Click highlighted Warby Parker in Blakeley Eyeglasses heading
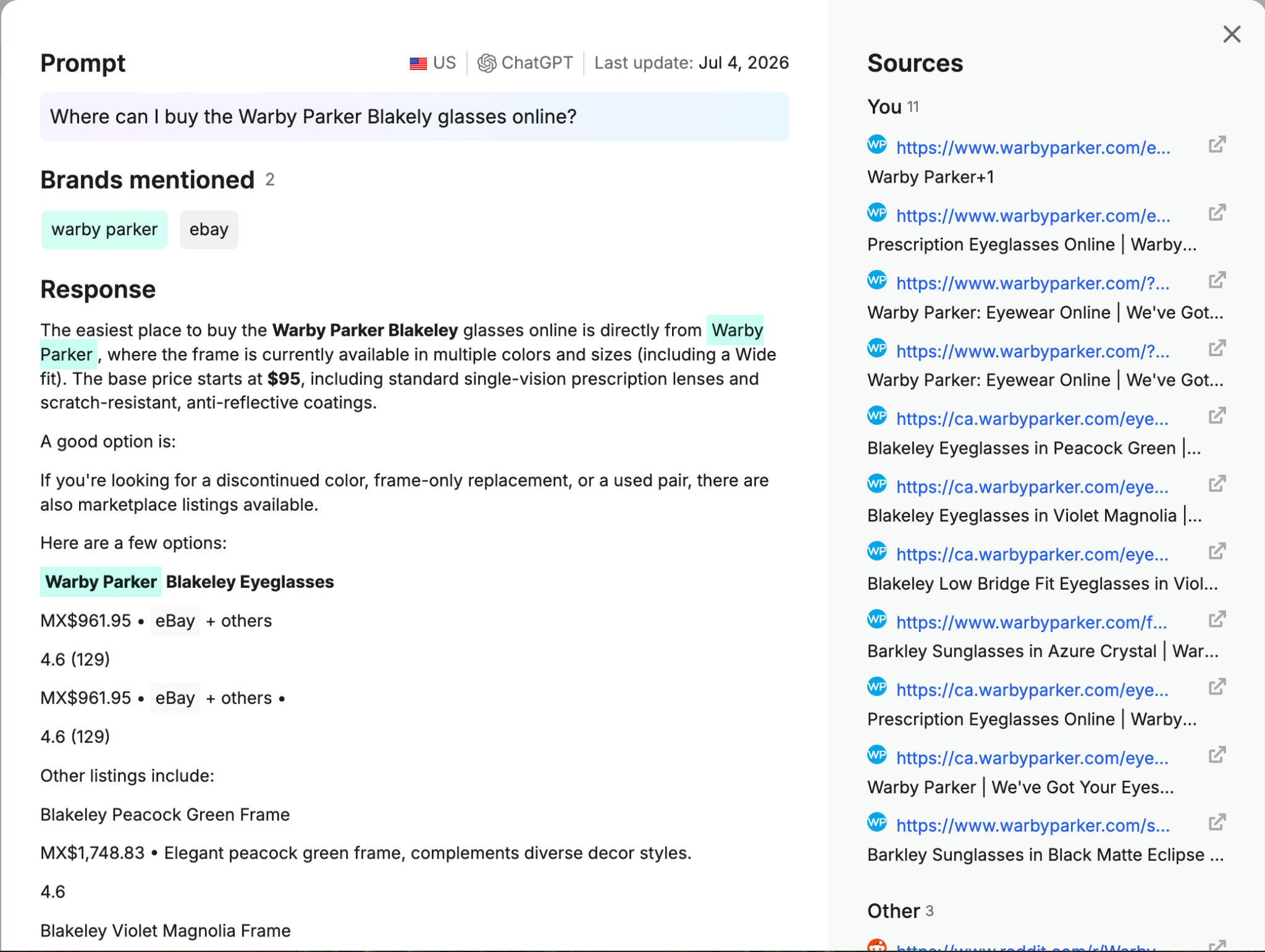The height and width of the screenshot is (952, 1265). (x=101, y=582)
